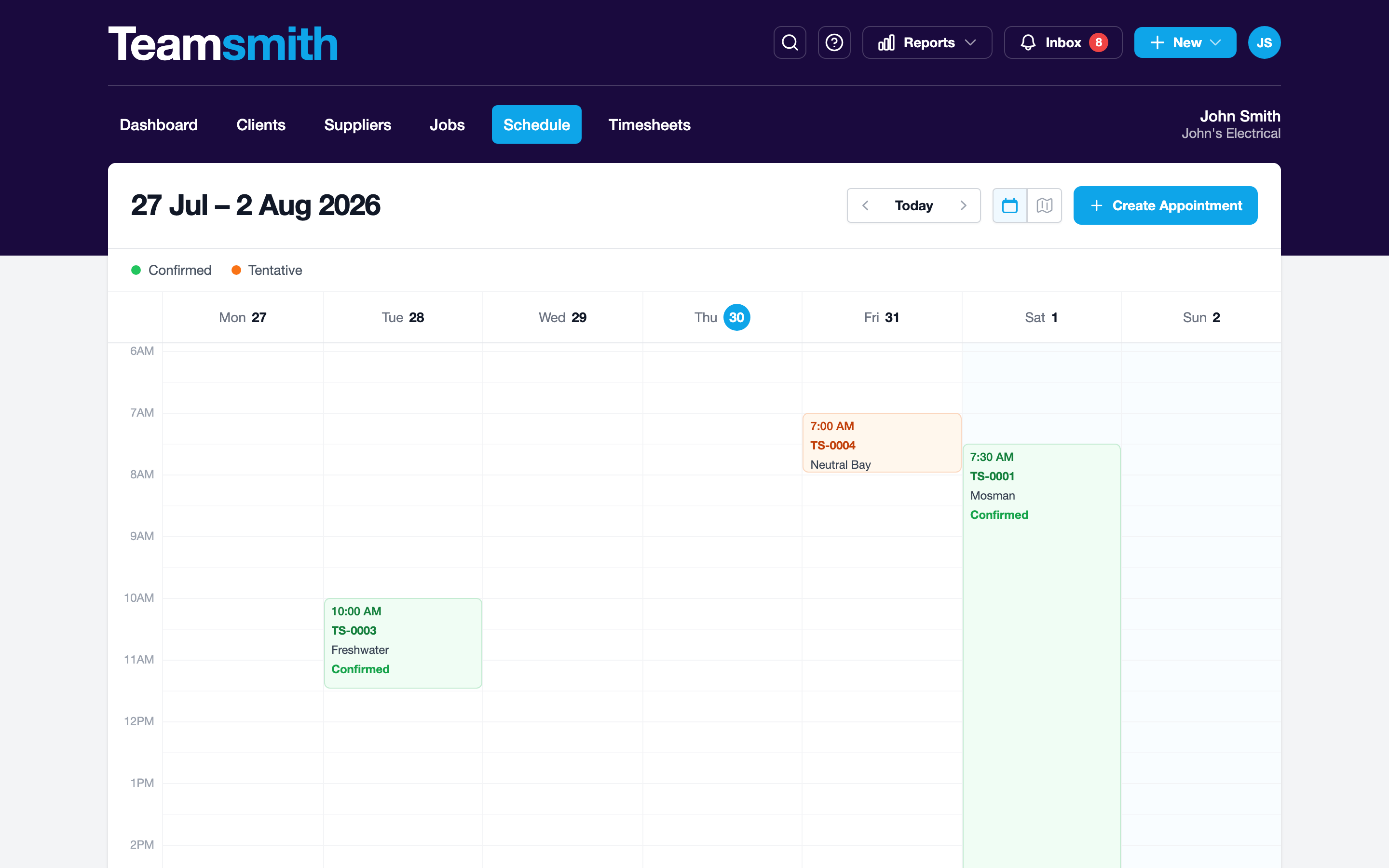Switch to the Timesheets tab
The height and width of the screenshot is (868, 1389).
pyautogui.click(x=649, y=124)
